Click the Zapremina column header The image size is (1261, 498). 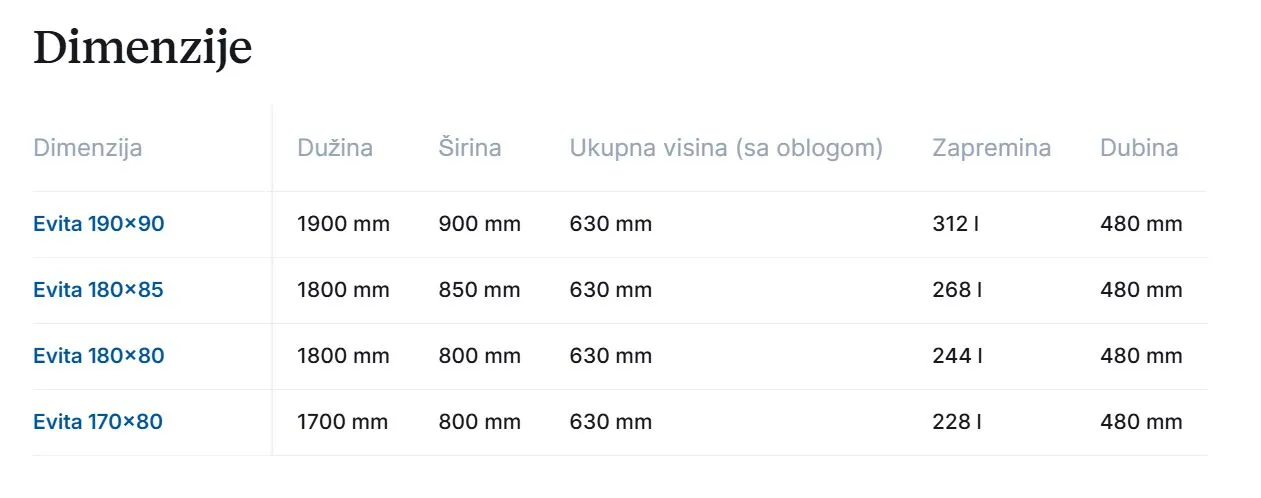991,148
